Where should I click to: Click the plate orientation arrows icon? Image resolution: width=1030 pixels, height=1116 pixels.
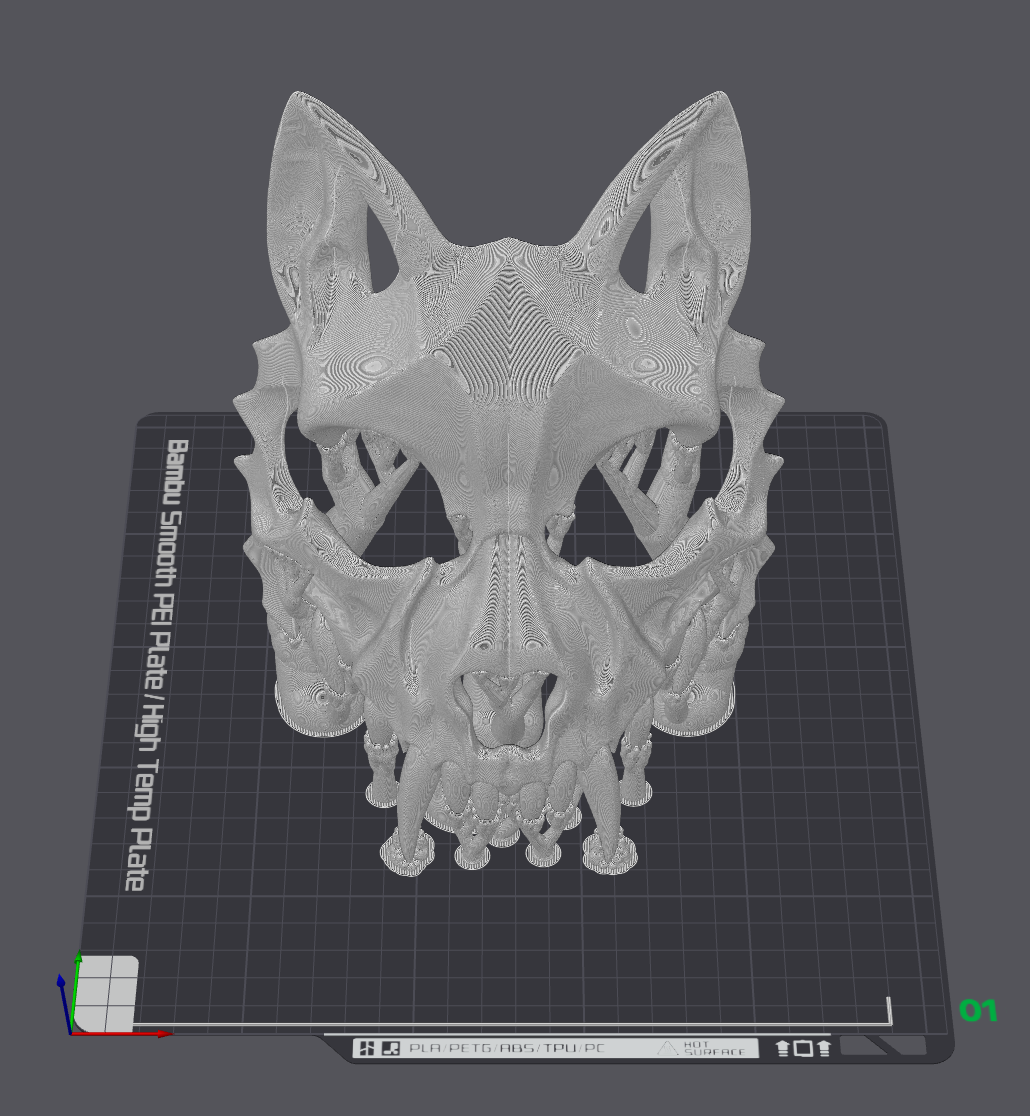(x=803, y=1048)
